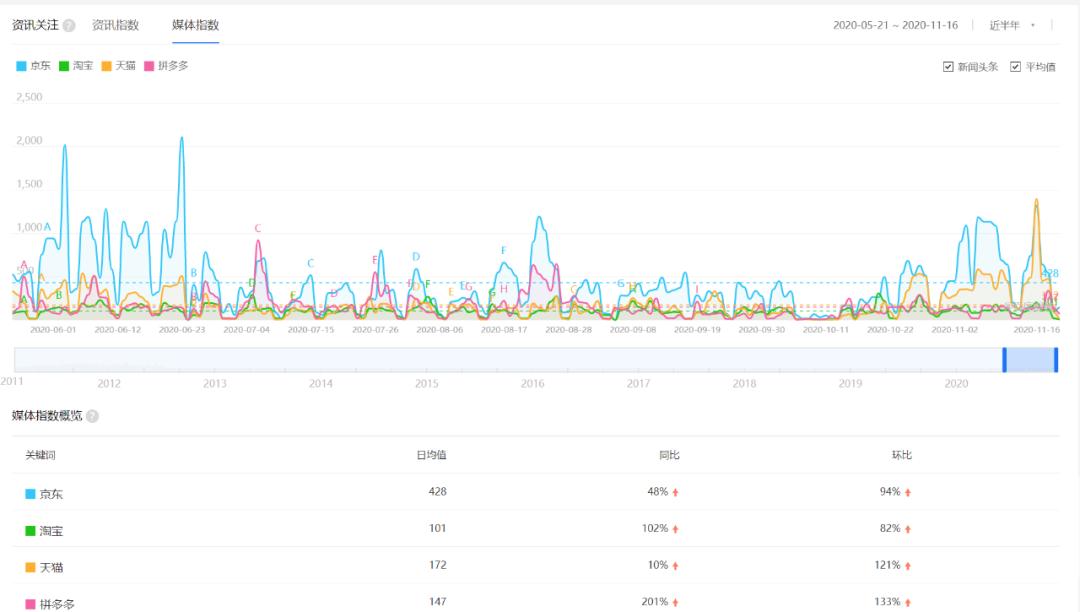Open help icon beside 媒体指数概览

[x=92, y=416]
